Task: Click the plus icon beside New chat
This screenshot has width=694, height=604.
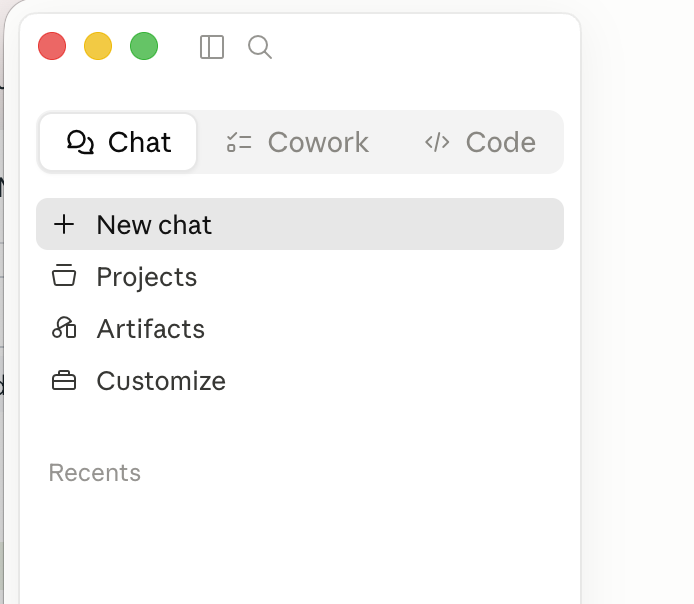Action: tap(64, 224)
